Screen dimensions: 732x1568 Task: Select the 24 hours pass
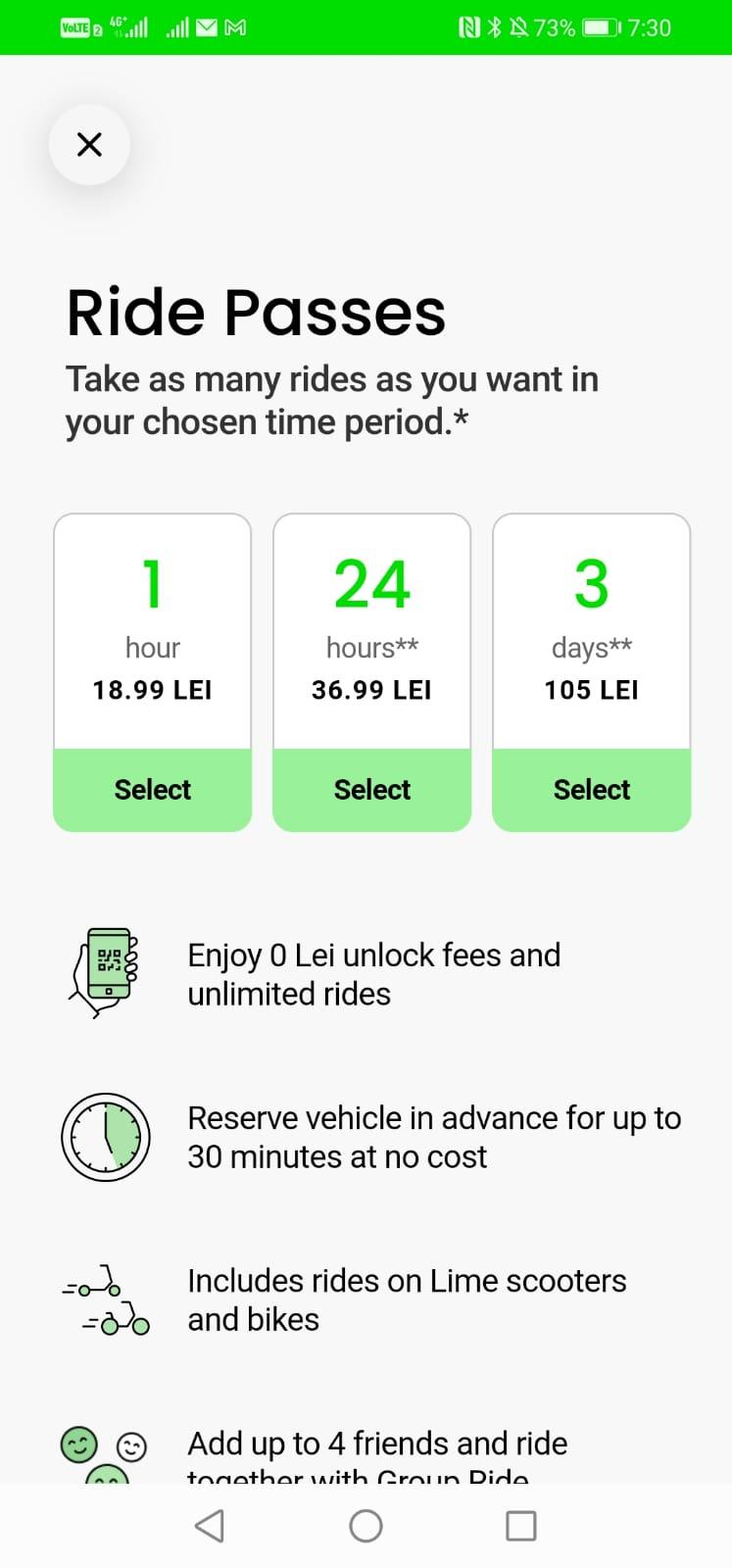pyautogui.click(x=372, y=790)
